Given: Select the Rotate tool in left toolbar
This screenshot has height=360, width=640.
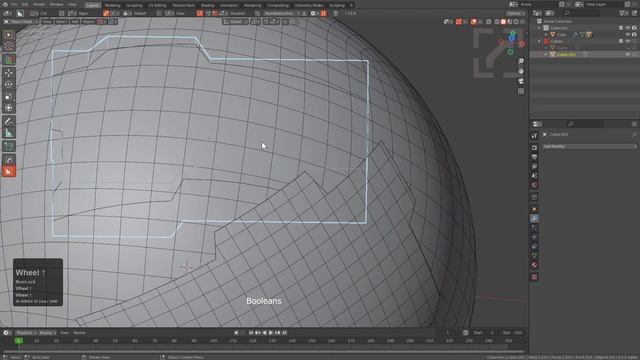Looking at the screenshot, I should coord(9,84).
